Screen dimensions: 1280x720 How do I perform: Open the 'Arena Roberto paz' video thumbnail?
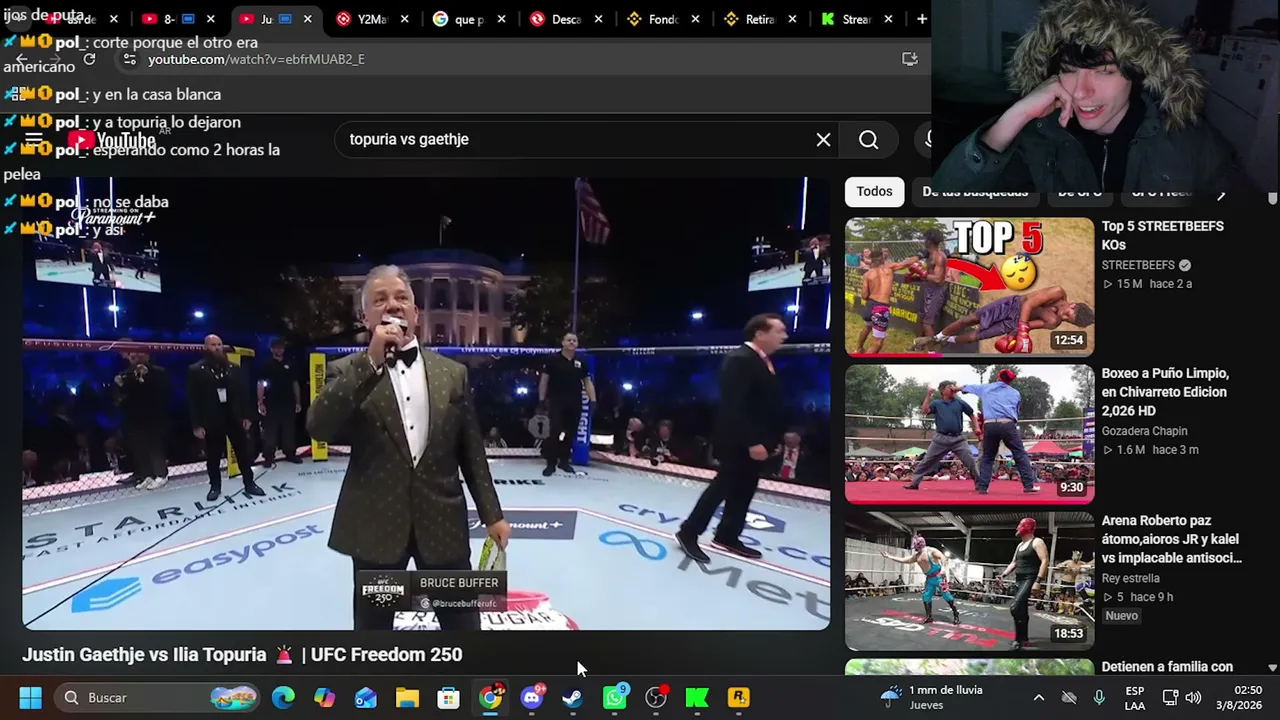tap(969, 581)
